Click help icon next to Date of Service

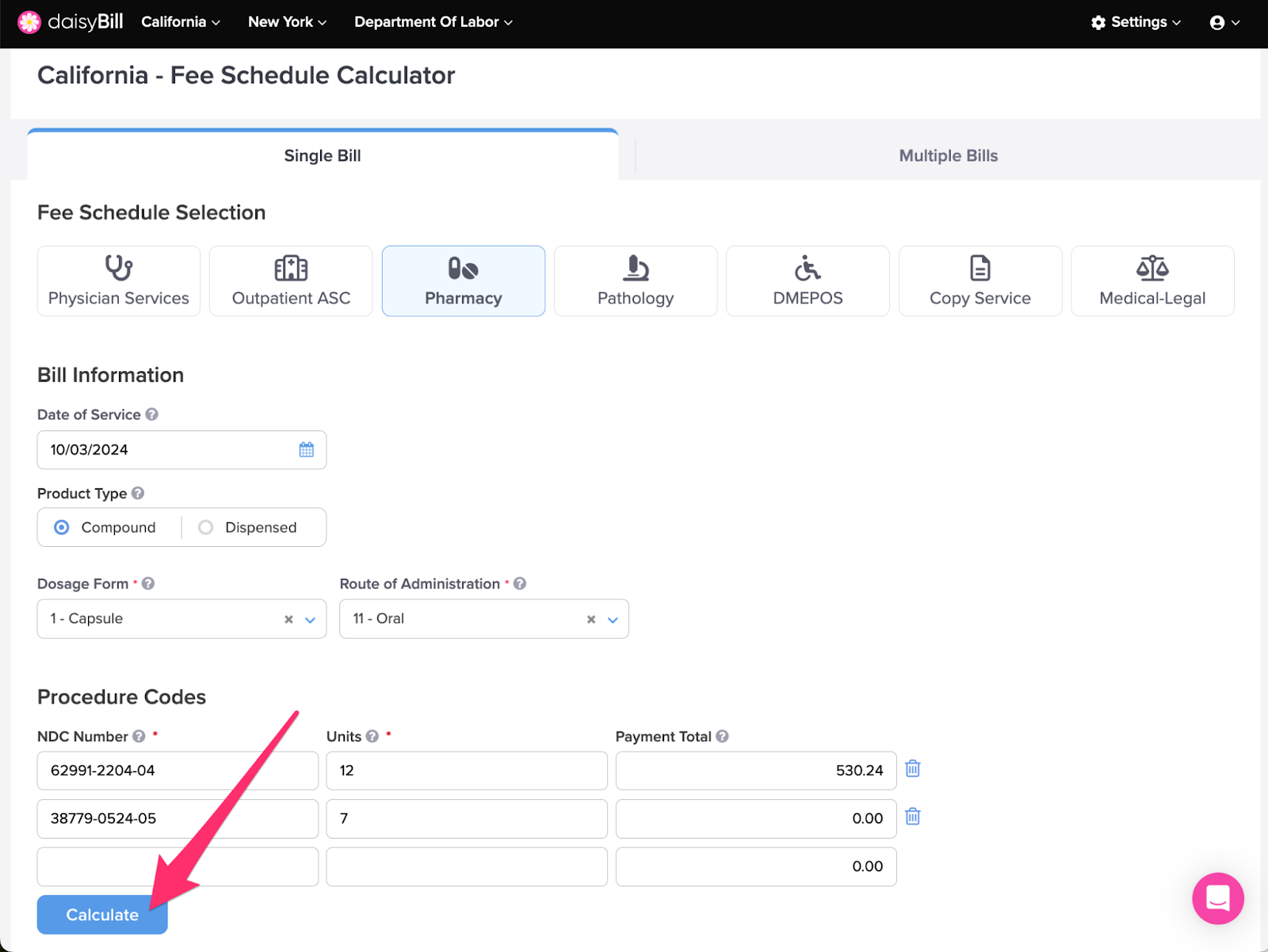click(151, 414)
